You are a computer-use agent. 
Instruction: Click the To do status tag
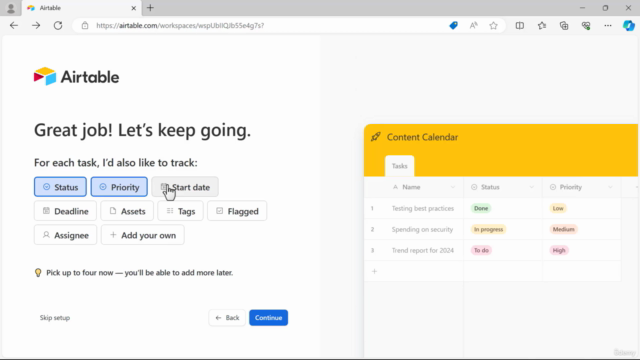pyautogui.click(x=481, y=250)
